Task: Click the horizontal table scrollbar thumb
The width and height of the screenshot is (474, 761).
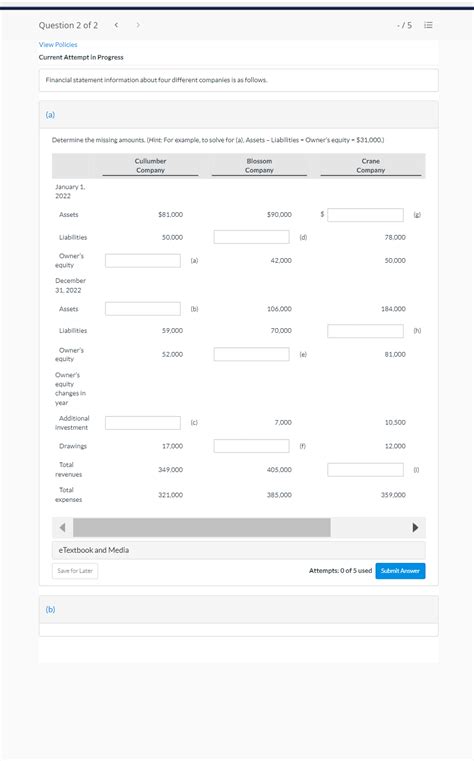Action: tap(202, 528)
